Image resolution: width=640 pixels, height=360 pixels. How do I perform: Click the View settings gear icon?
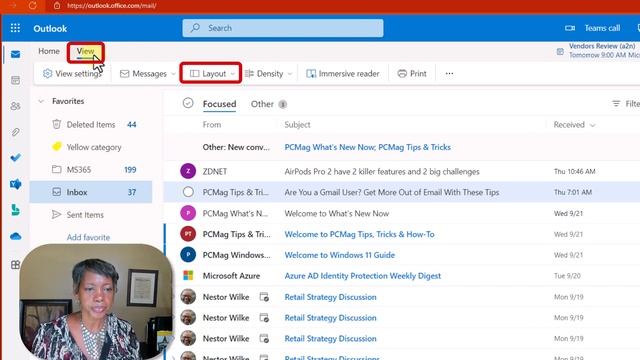pos(47,73)
